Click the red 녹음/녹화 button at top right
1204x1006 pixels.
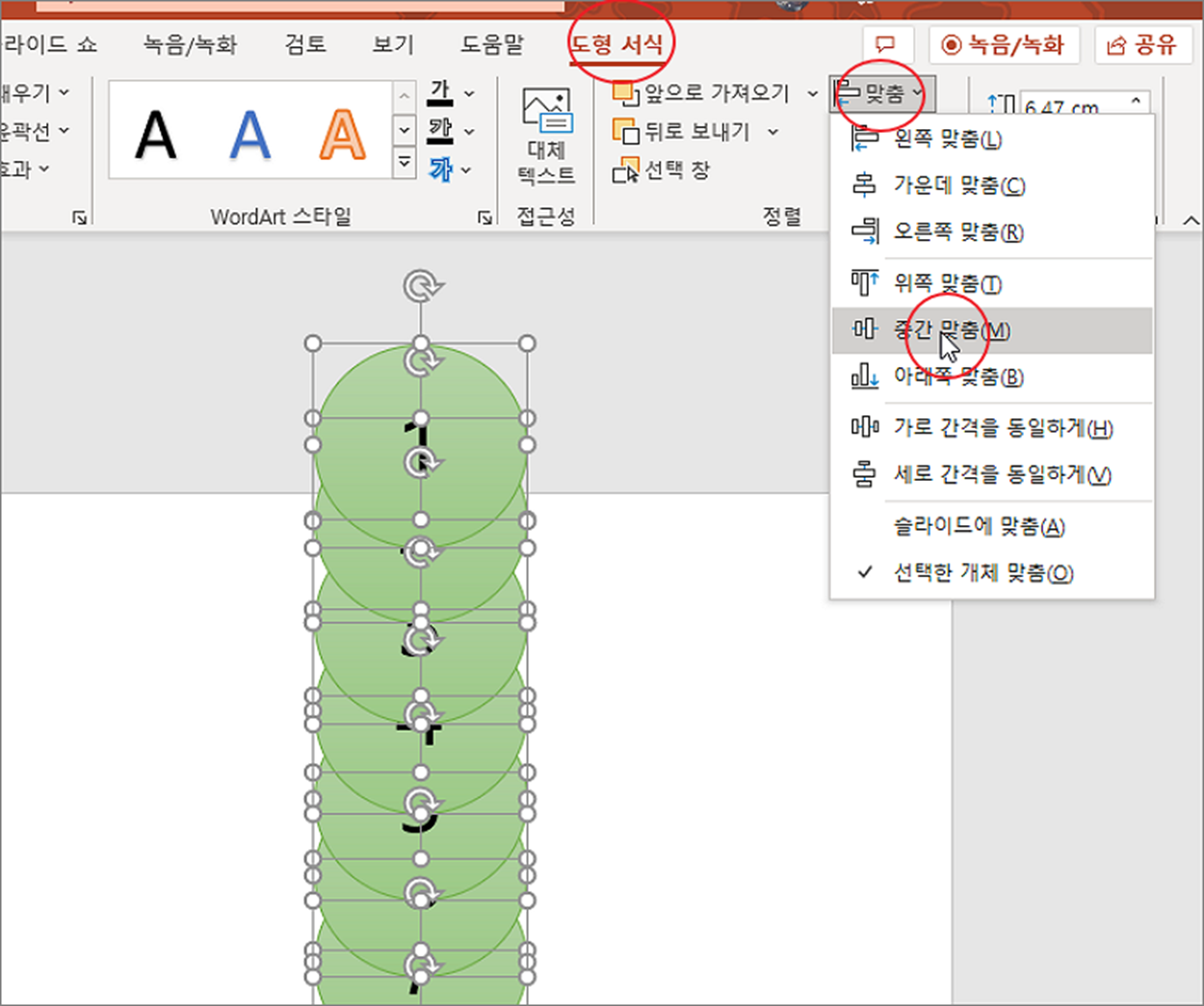1004,44
